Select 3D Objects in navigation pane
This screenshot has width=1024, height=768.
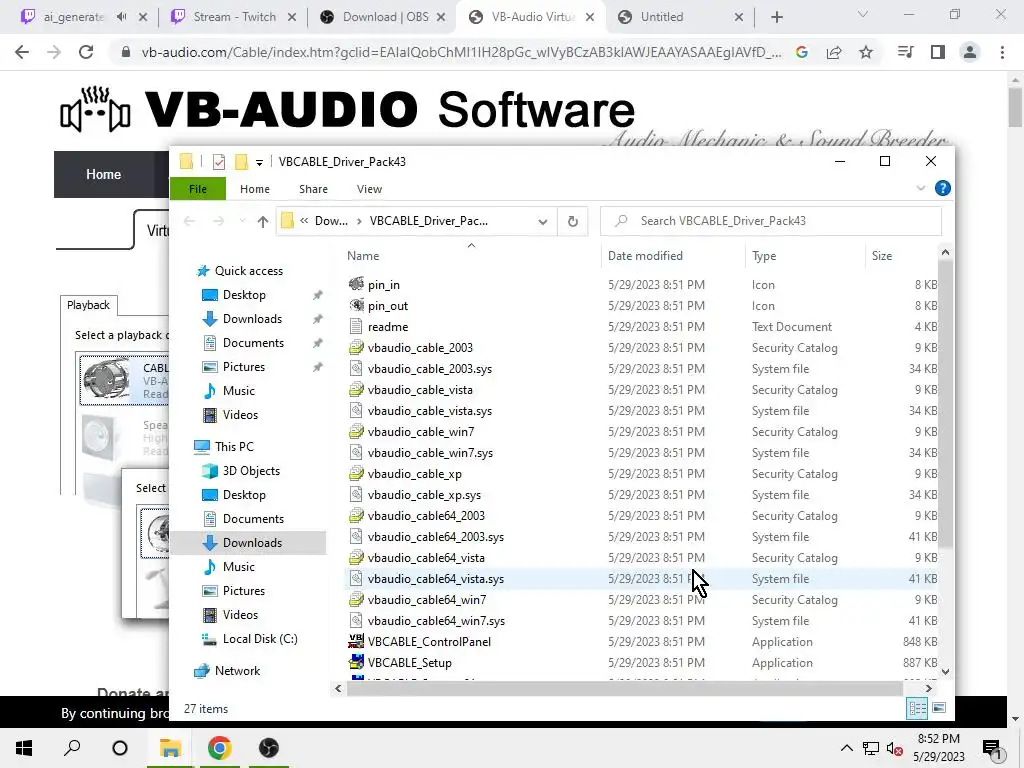[251, 471]
